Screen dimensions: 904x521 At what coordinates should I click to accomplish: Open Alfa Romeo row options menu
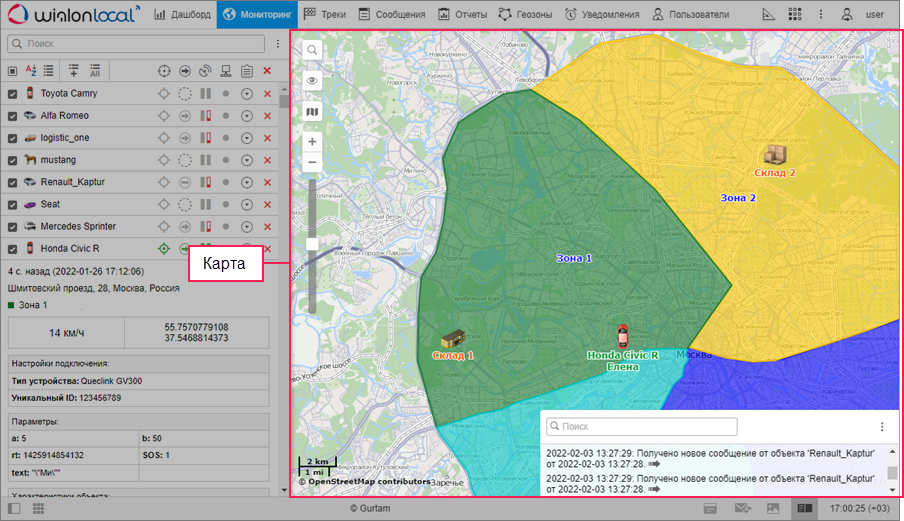point(247,116)
